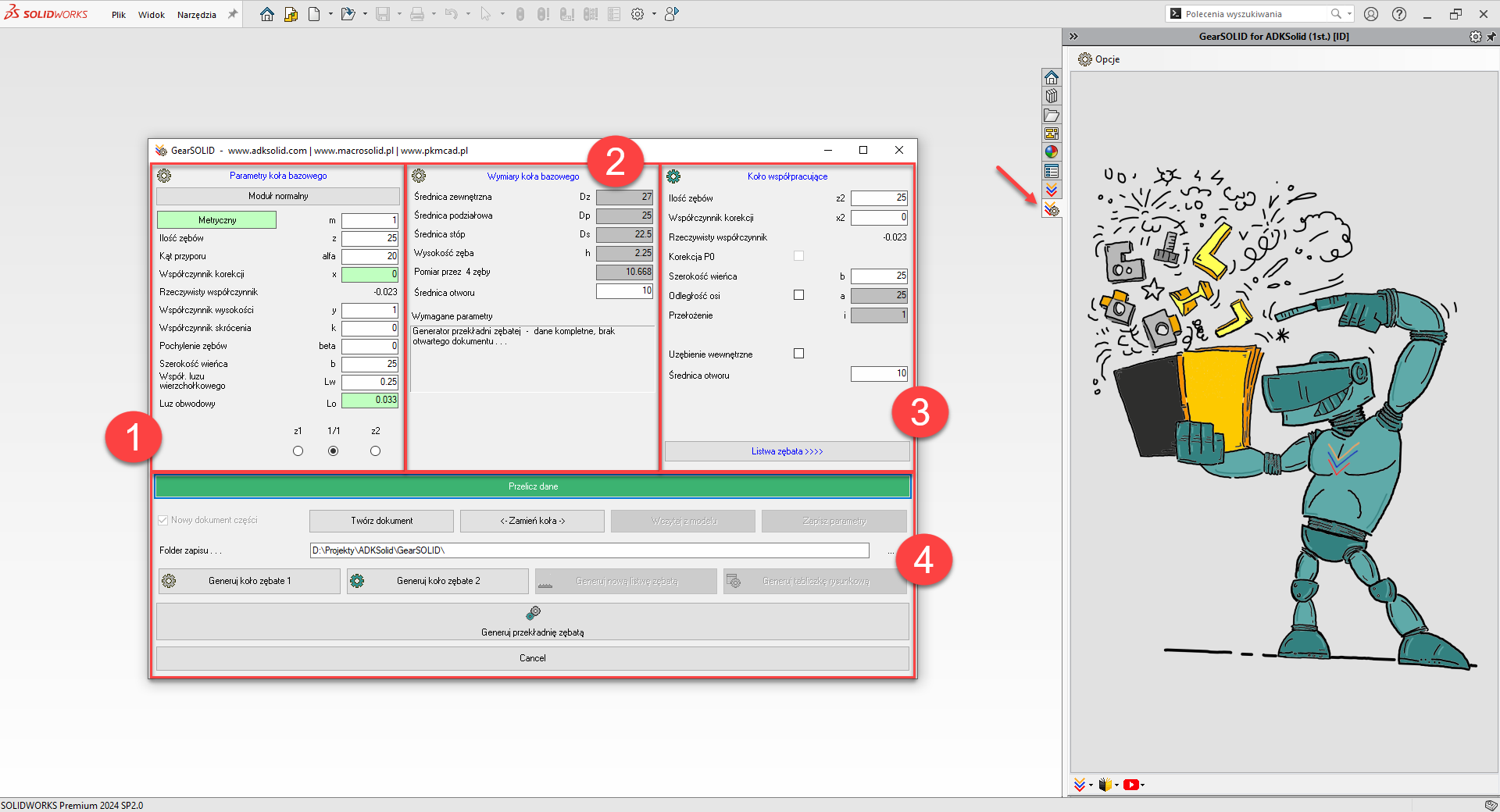Select the z2 radio button

pyautogui.click(x=376, y=451)
